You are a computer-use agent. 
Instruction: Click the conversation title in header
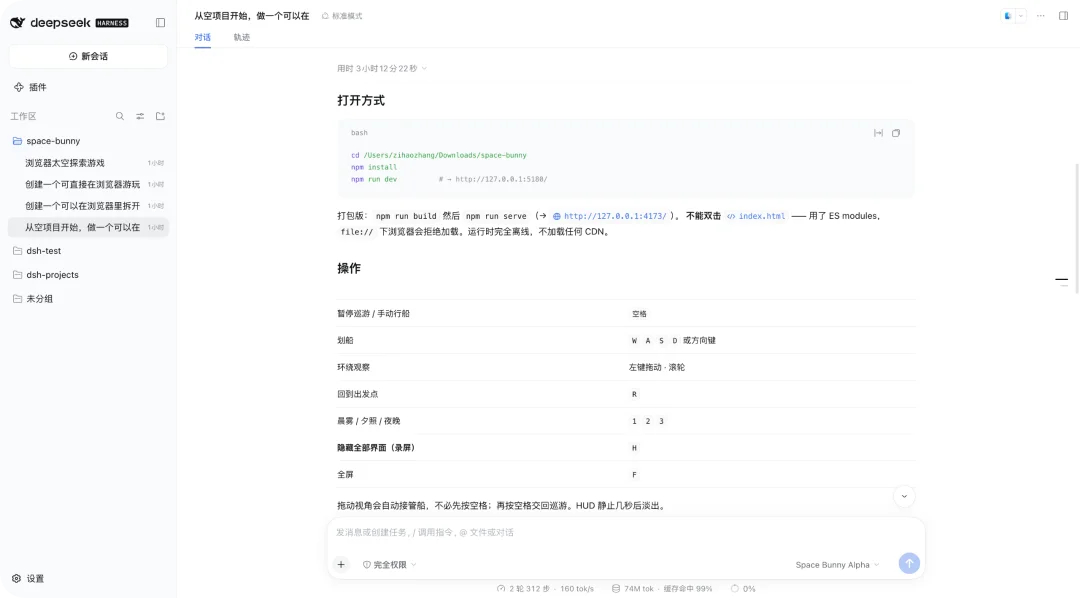[251, 16]
